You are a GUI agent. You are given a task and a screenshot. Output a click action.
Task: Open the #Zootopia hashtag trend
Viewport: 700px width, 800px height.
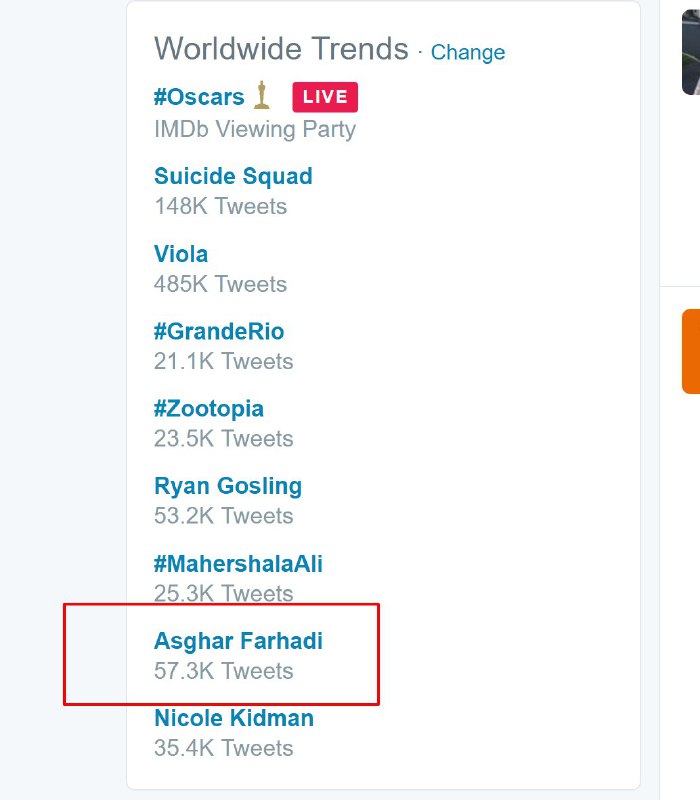pyautogui.click(x=209, y=409)
